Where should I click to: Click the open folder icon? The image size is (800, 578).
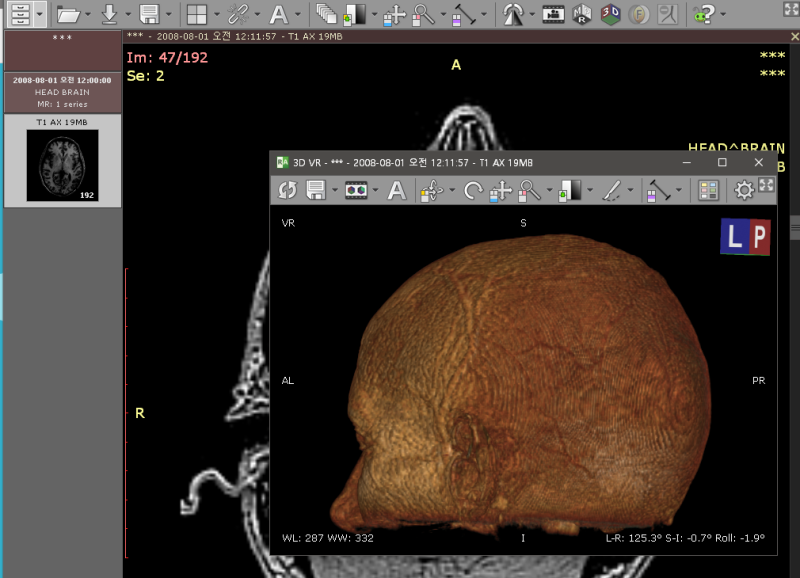pyautogui.click(x=68, y=14)
